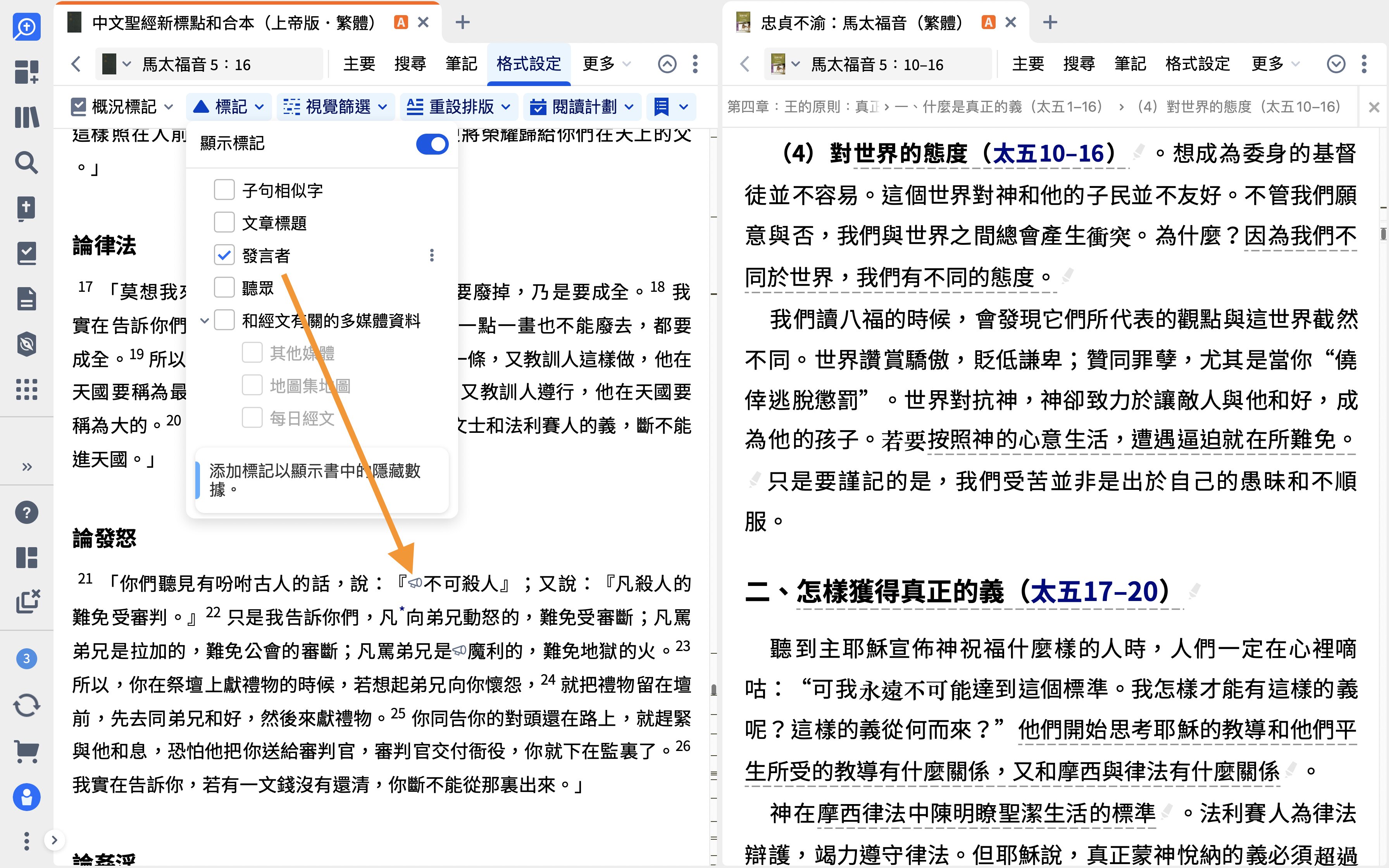This screenshot has height=868, width=1389.
Task: Open the 視覺篩選 dropdown
Action: (335, 107)
